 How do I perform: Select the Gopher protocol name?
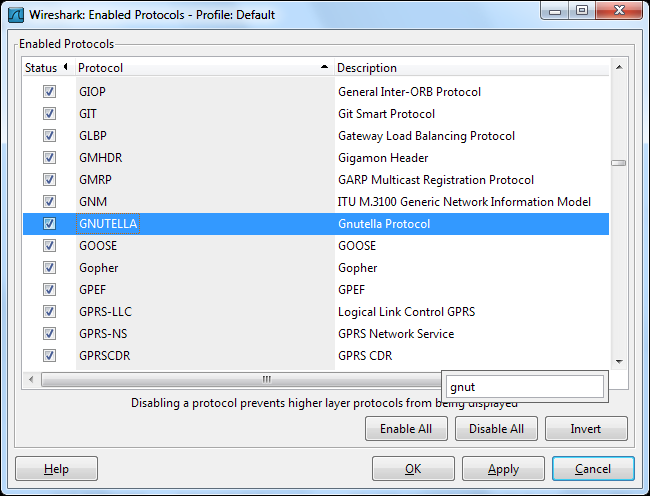[99, 268]
